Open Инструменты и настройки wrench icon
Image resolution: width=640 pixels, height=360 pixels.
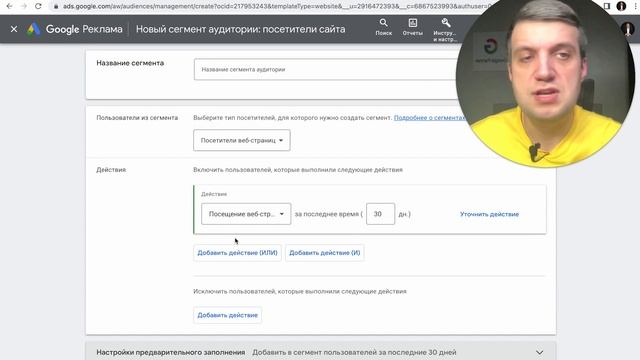pyautogui.click(x=445, y=29)
